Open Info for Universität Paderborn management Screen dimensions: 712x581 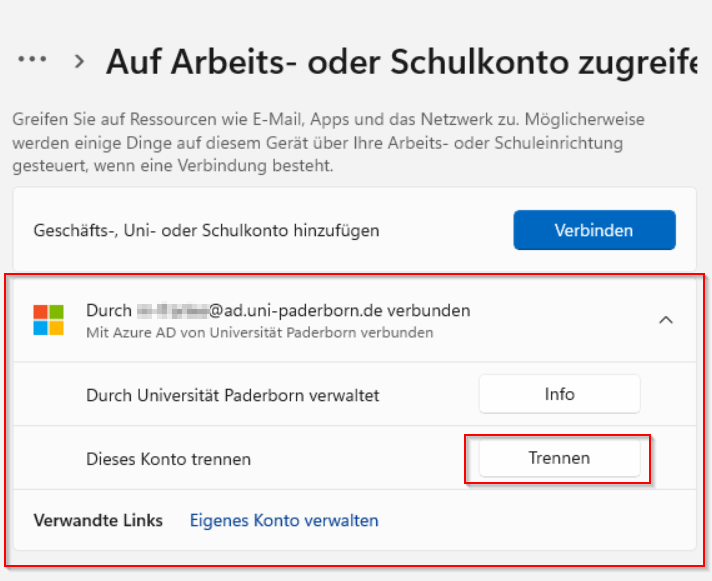[559, 394]
